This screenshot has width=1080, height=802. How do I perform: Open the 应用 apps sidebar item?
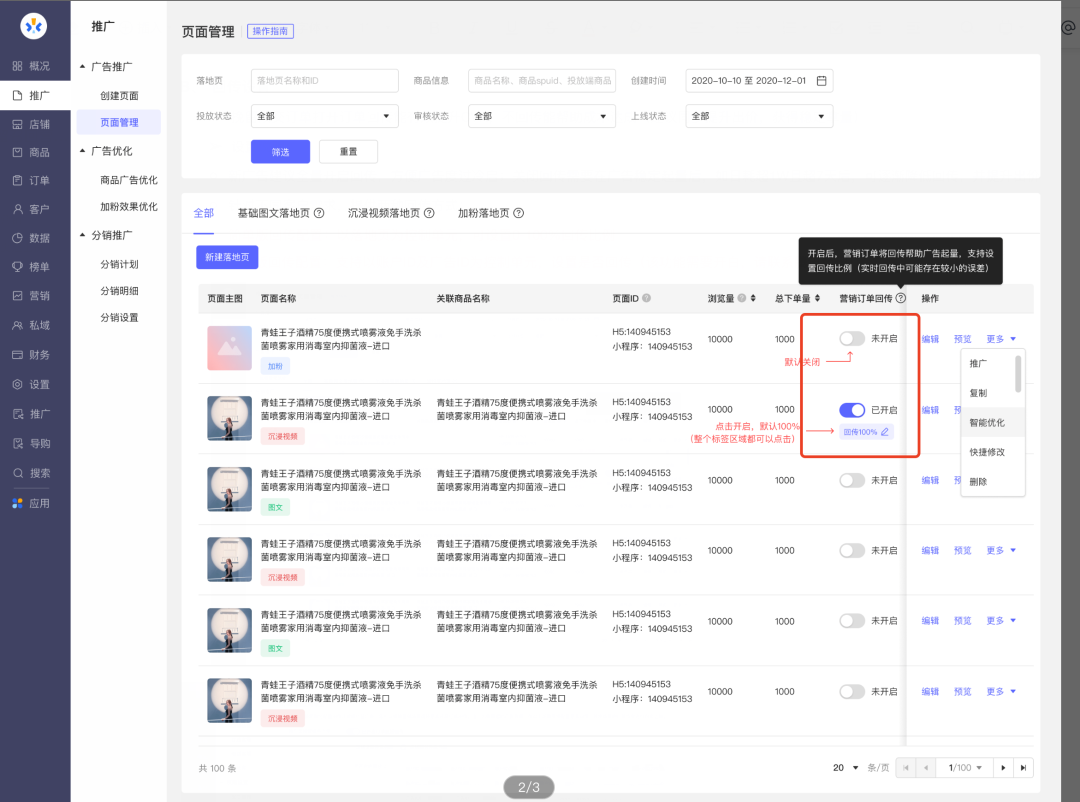[31, 504]
